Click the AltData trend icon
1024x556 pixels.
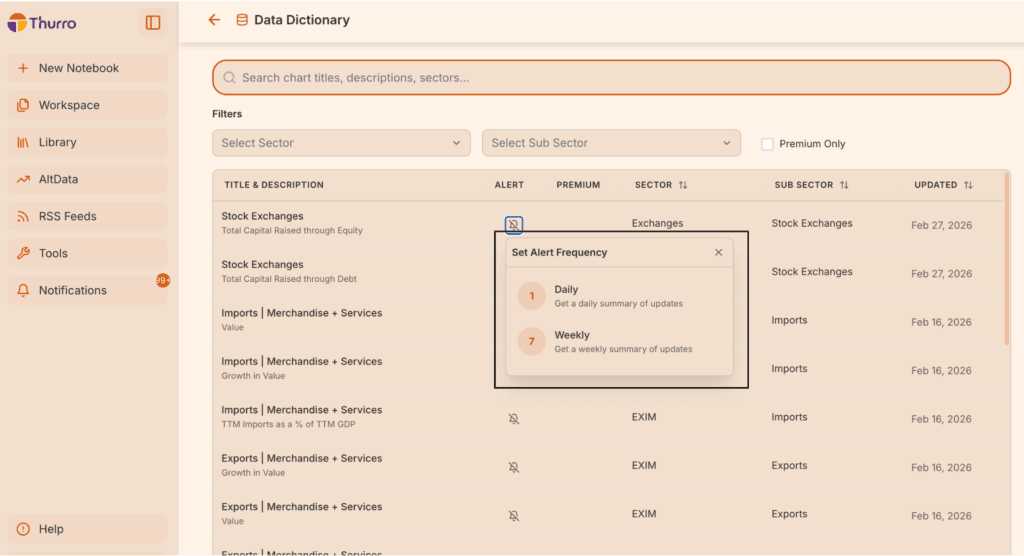[x=24, y=179]
